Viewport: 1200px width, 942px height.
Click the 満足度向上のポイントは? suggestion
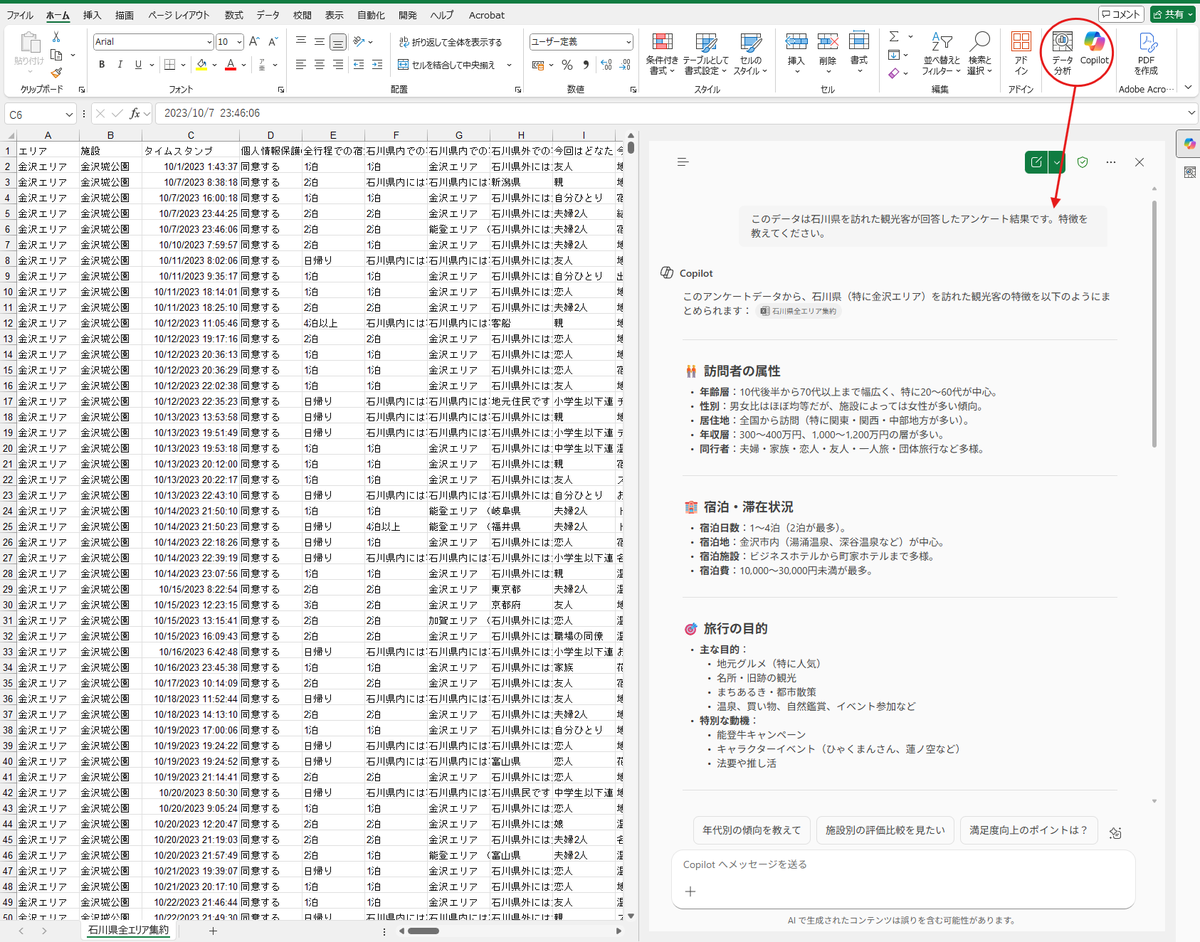[1029, 830]
